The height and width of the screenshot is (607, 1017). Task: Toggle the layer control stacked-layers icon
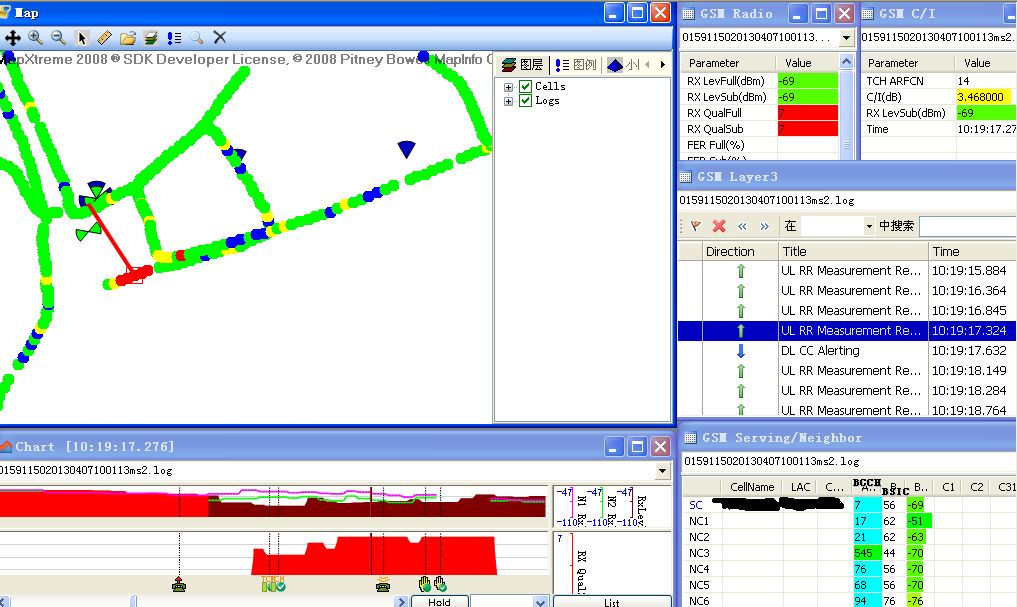(150, 38)
